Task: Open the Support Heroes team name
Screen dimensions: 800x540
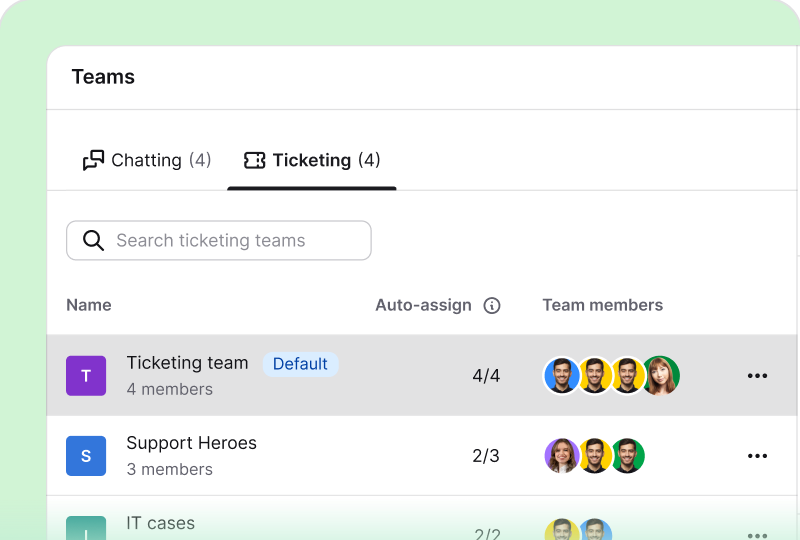Action: coord(191,443)
